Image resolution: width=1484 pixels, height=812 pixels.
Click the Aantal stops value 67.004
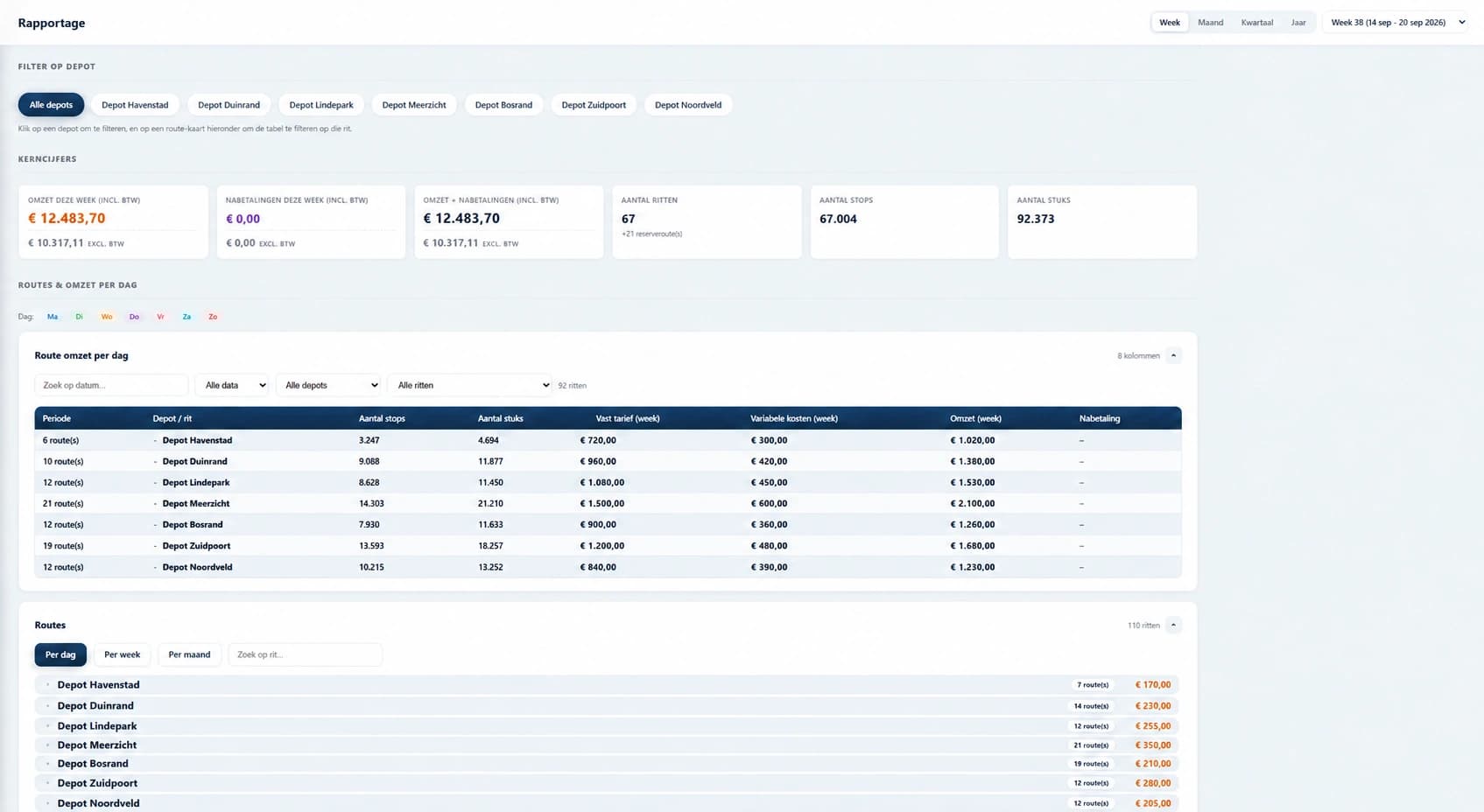[x=838, y=219]
